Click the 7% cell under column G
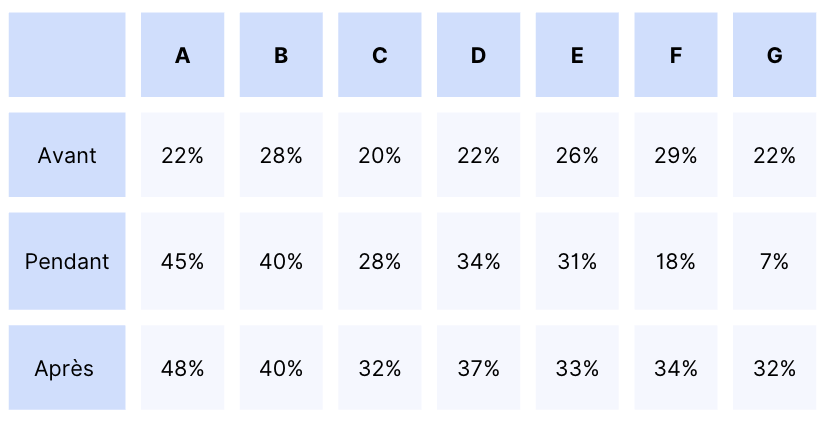The height and width of the screenshot is (428, 836). [774, 261]
